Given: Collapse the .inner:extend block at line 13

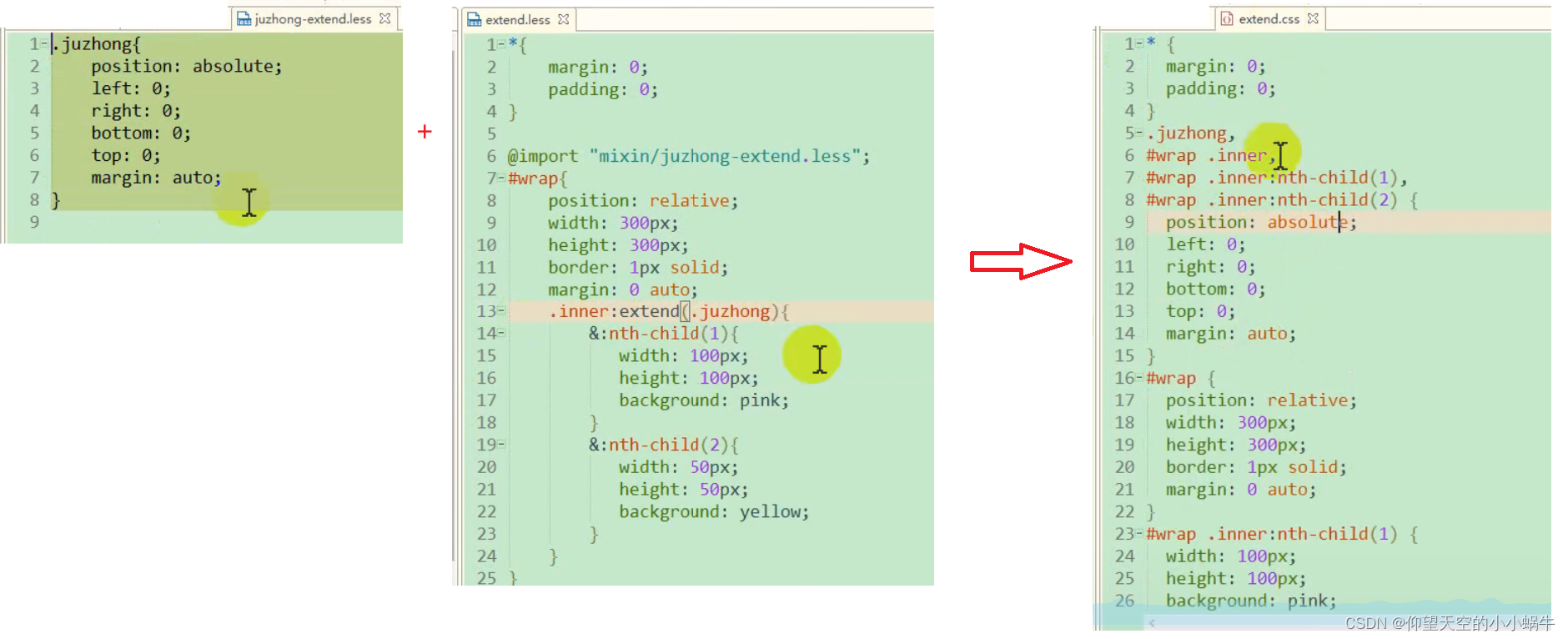Looking at the screenshot, I should (x=502, y=311).
